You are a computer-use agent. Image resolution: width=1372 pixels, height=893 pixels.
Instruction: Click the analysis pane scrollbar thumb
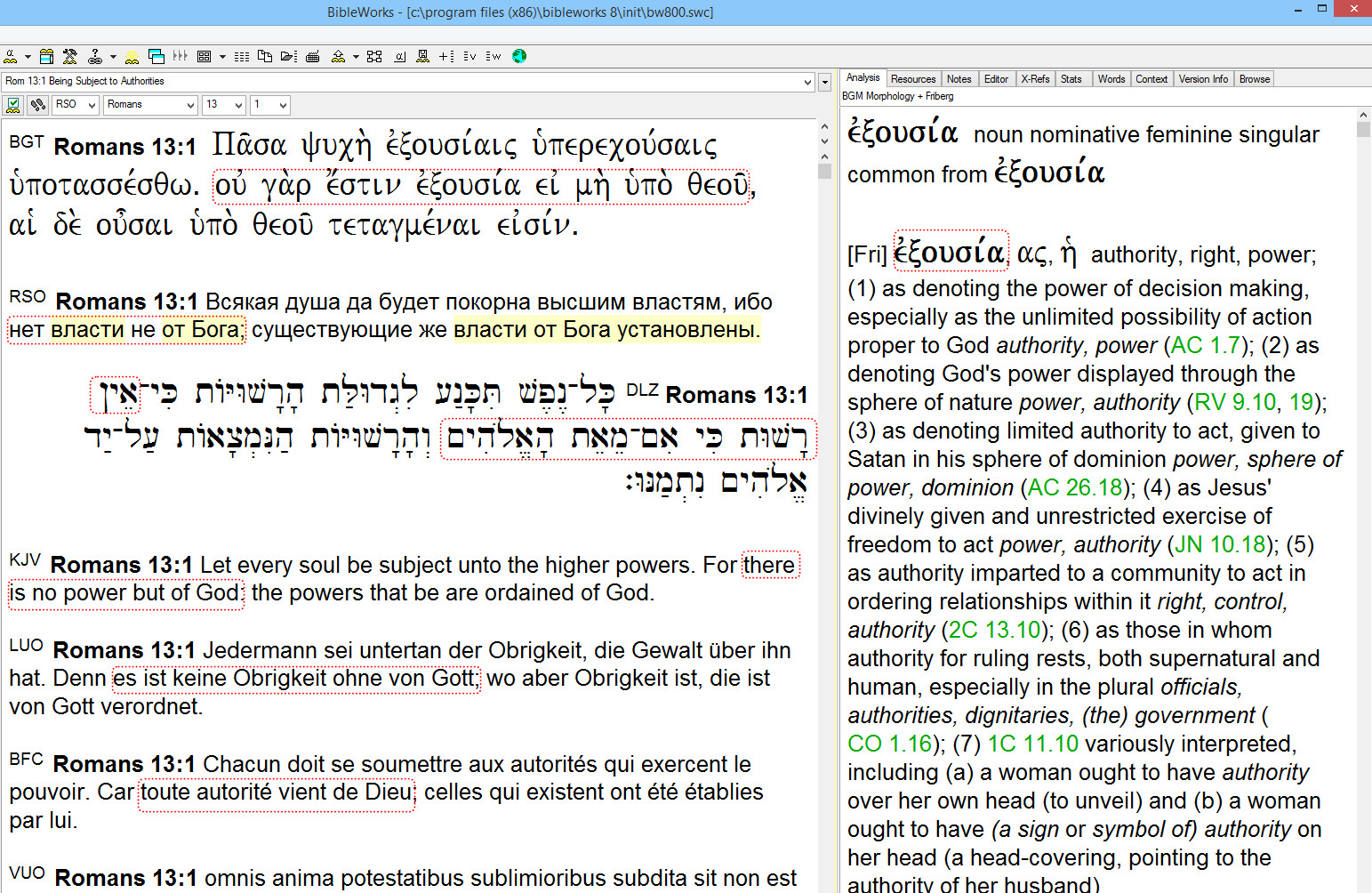coord(1363,129)
